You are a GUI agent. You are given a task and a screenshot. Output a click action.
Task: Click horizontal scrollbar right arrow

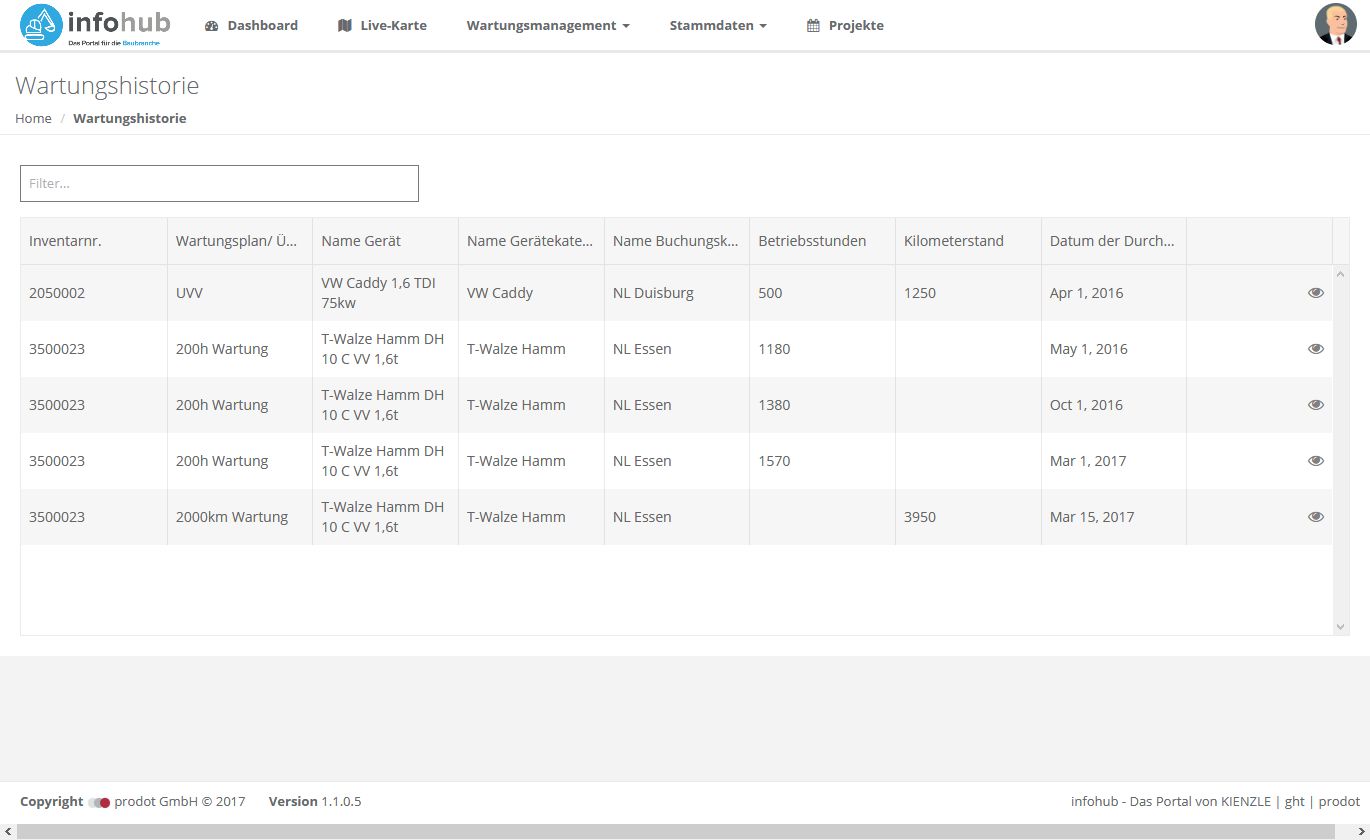[x=1361, y=832]
